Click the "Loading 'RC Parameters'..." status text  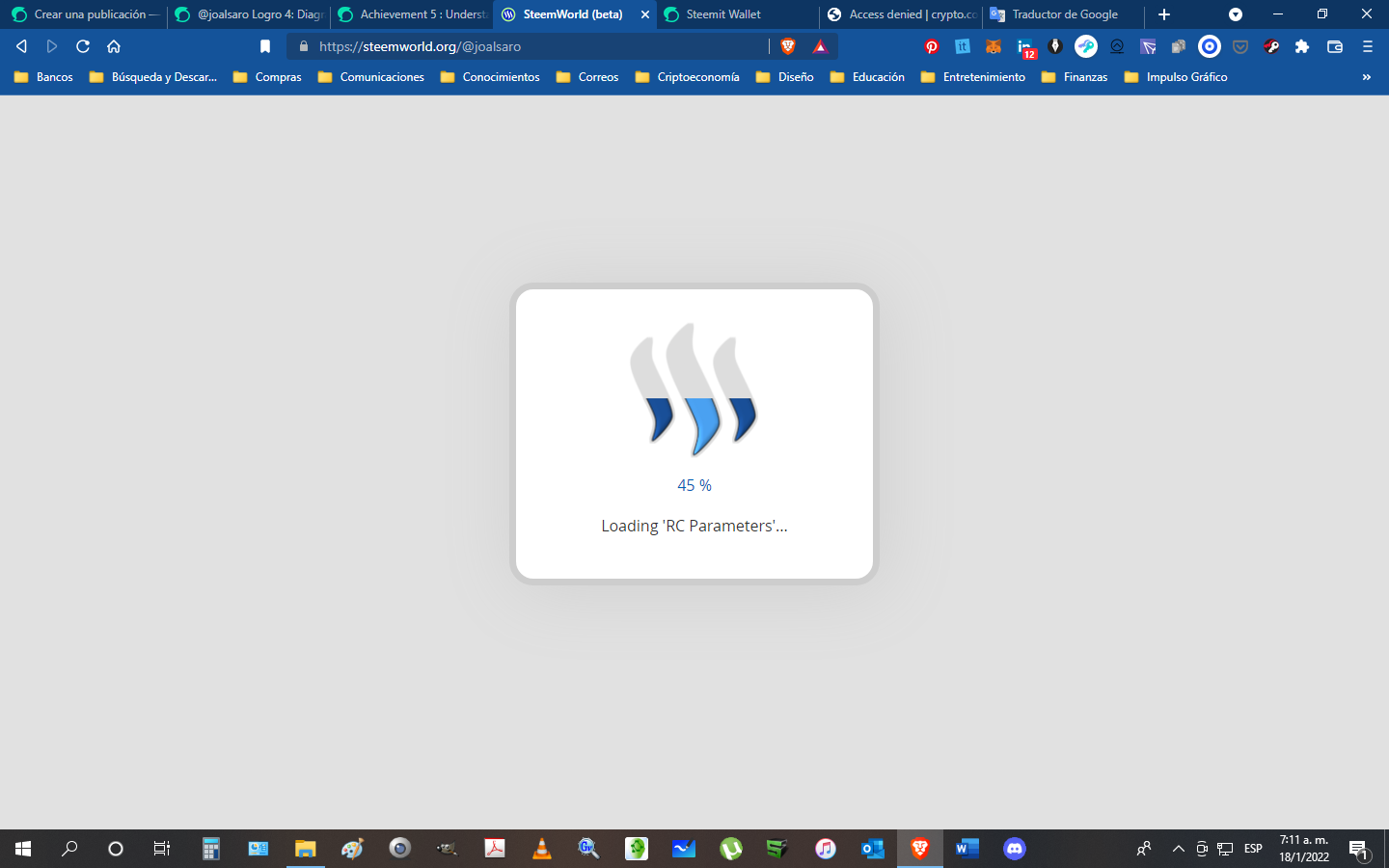(694, 526)
